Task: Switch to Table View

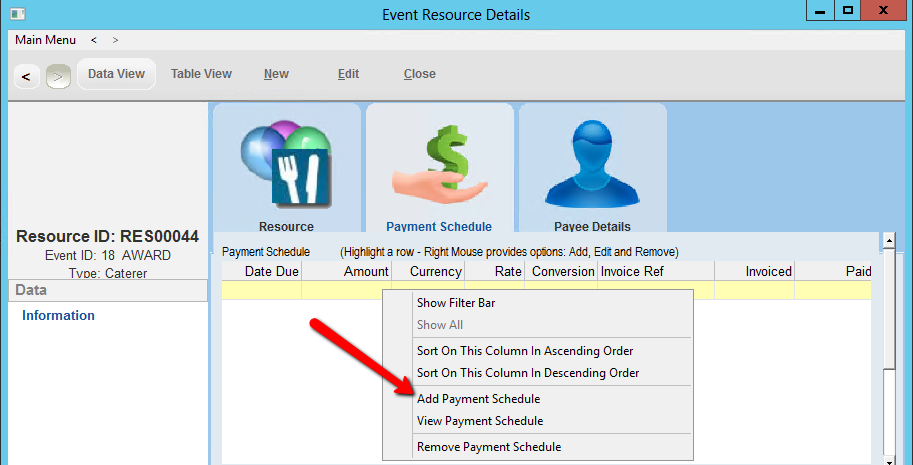Action: pyautogui.click(x=201, y=74)
